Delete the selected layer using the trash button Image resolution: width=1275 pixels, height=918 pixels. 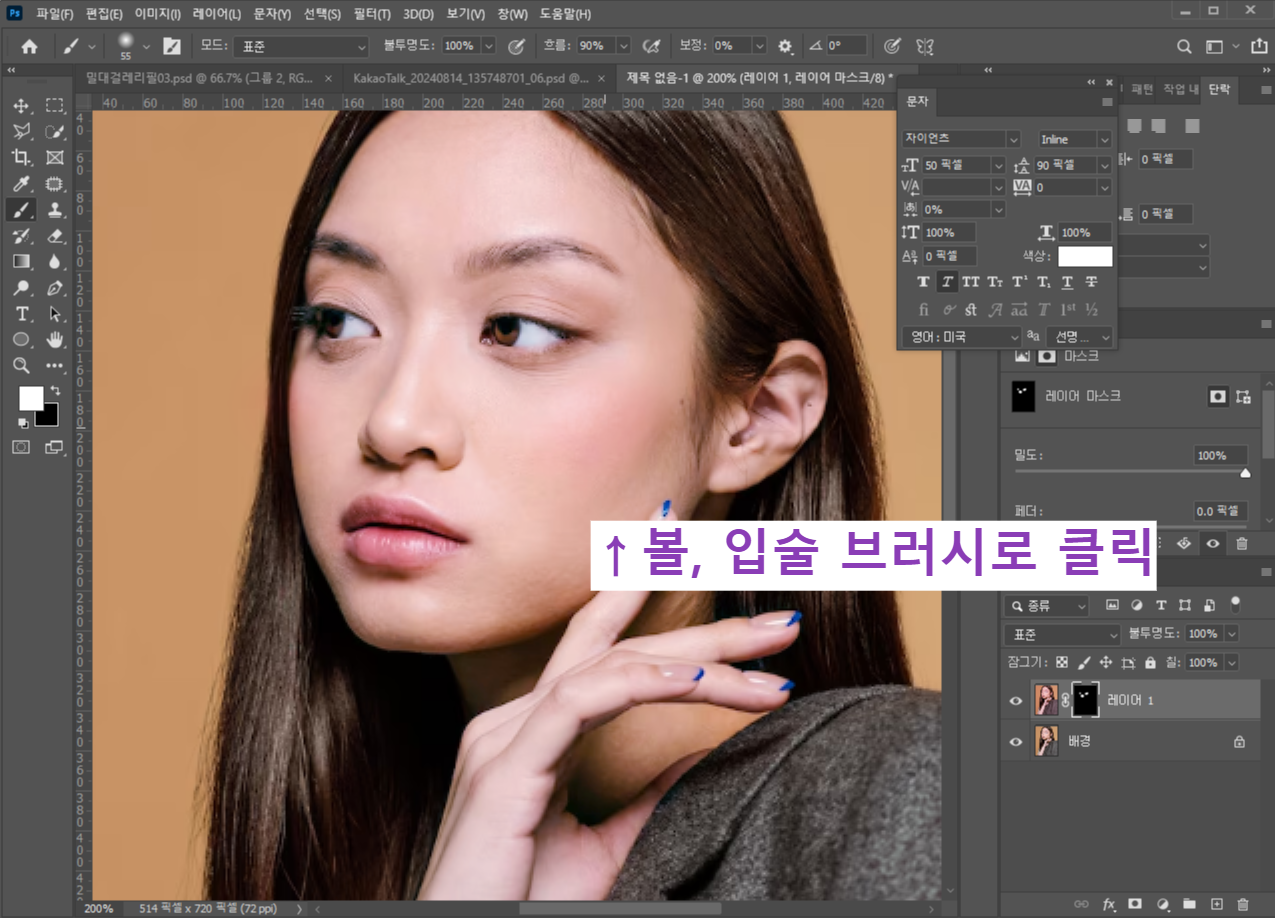[x=1245, y=903]
